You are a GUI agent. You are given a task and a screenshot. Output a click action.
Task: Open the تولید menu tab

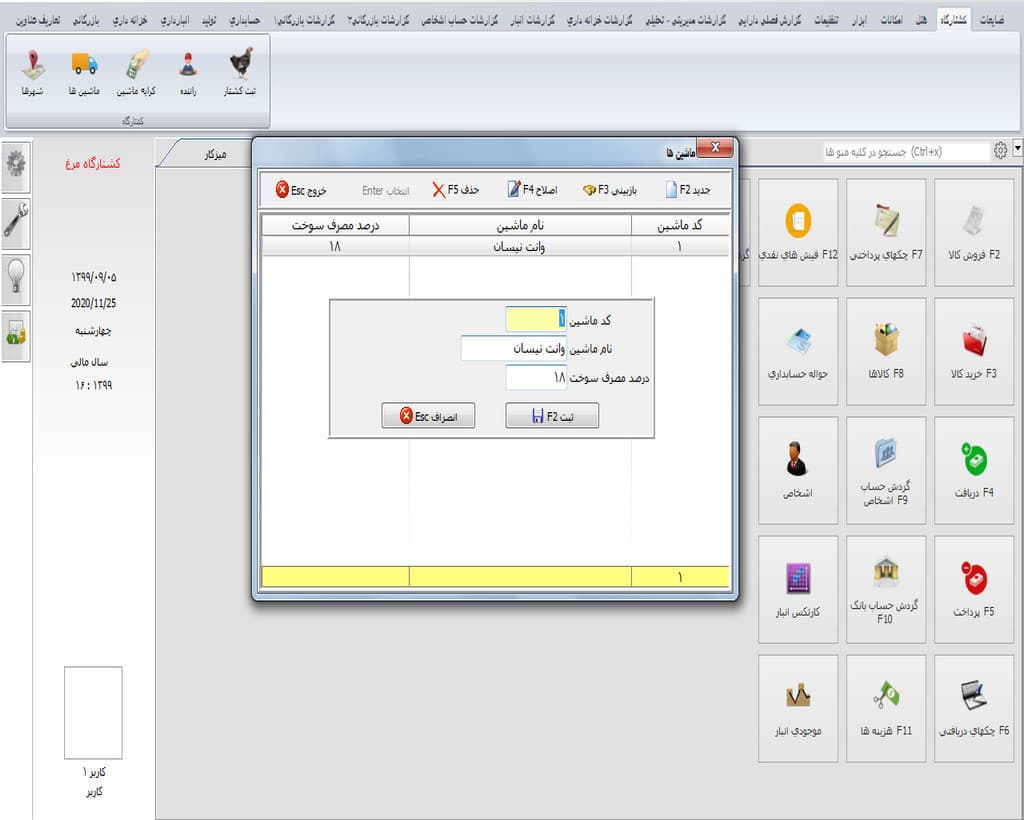pyautogui.click(x=209, y=20)
